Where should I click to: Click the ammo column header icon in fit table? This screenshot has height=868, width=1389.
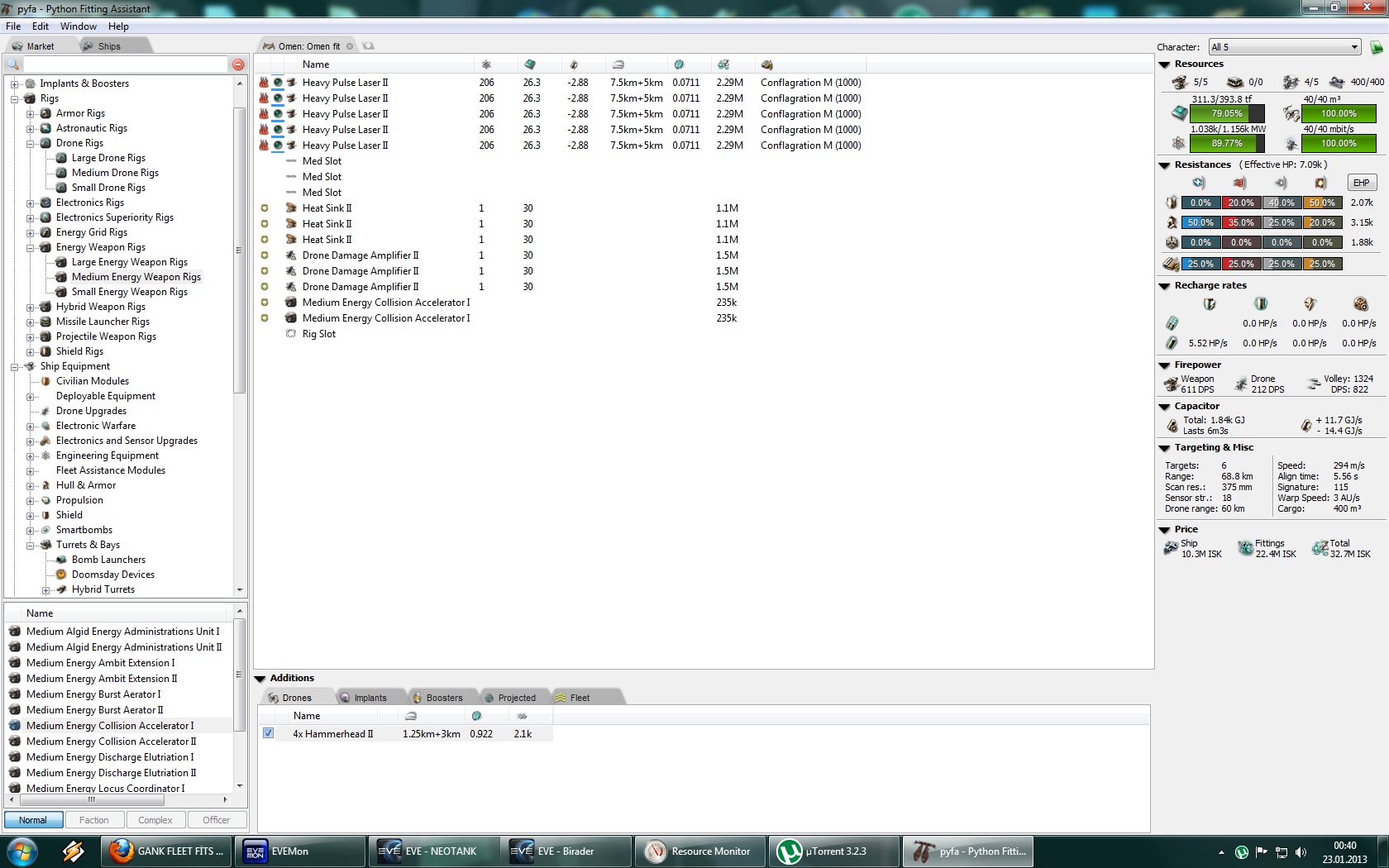click(767, 64)
